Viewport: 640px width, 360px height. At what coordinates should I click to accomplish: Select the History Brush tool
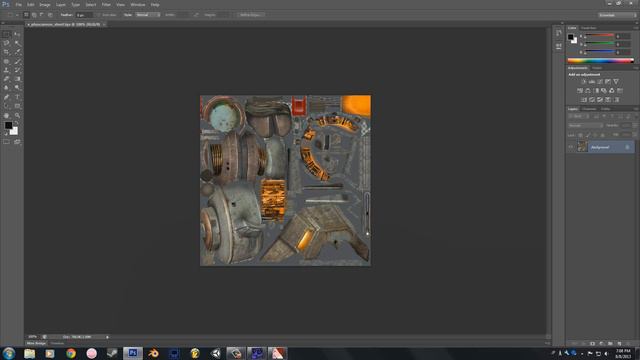point(17,70)
